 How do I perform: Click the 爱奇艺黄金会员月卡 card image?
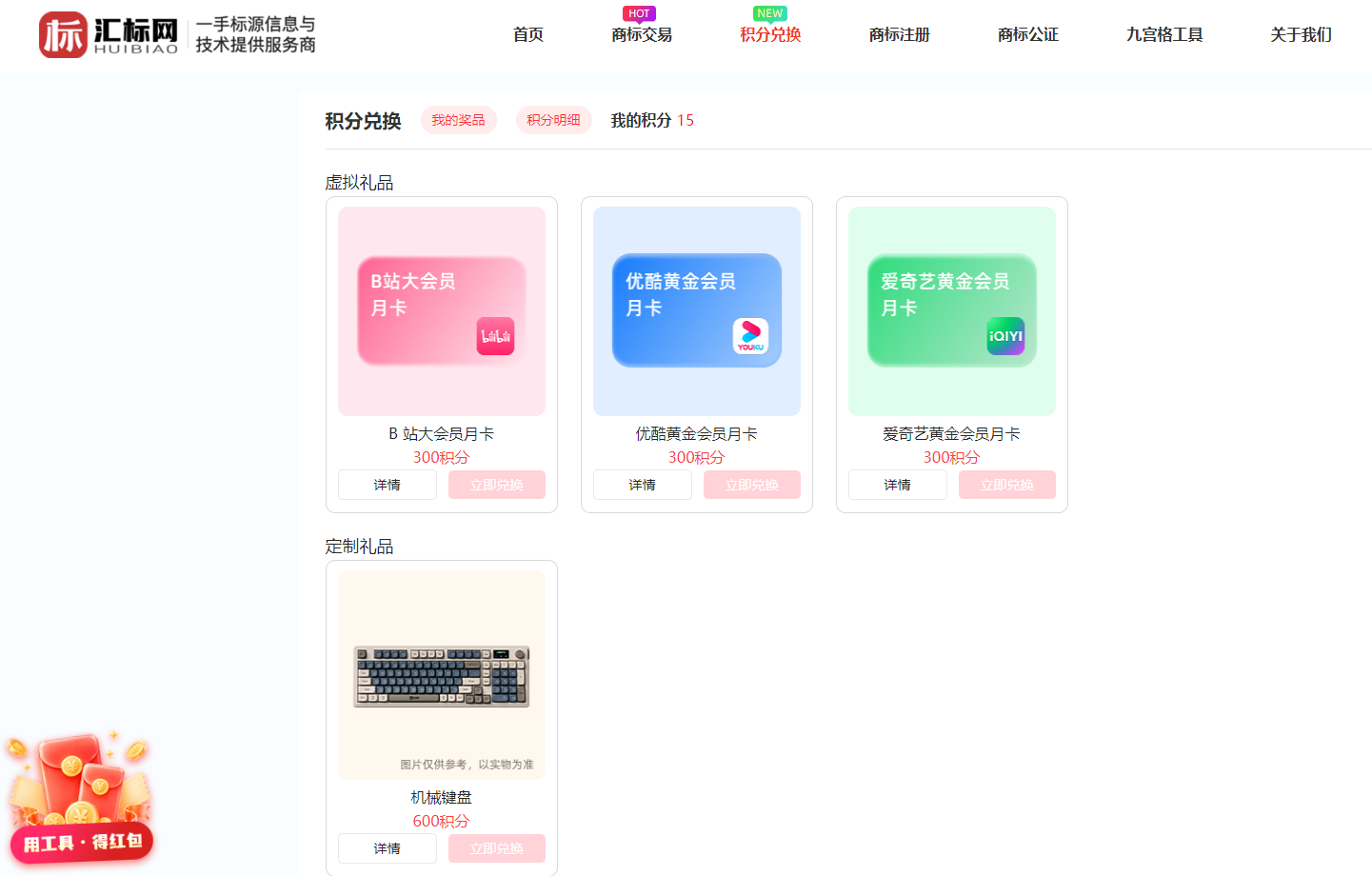952,311
